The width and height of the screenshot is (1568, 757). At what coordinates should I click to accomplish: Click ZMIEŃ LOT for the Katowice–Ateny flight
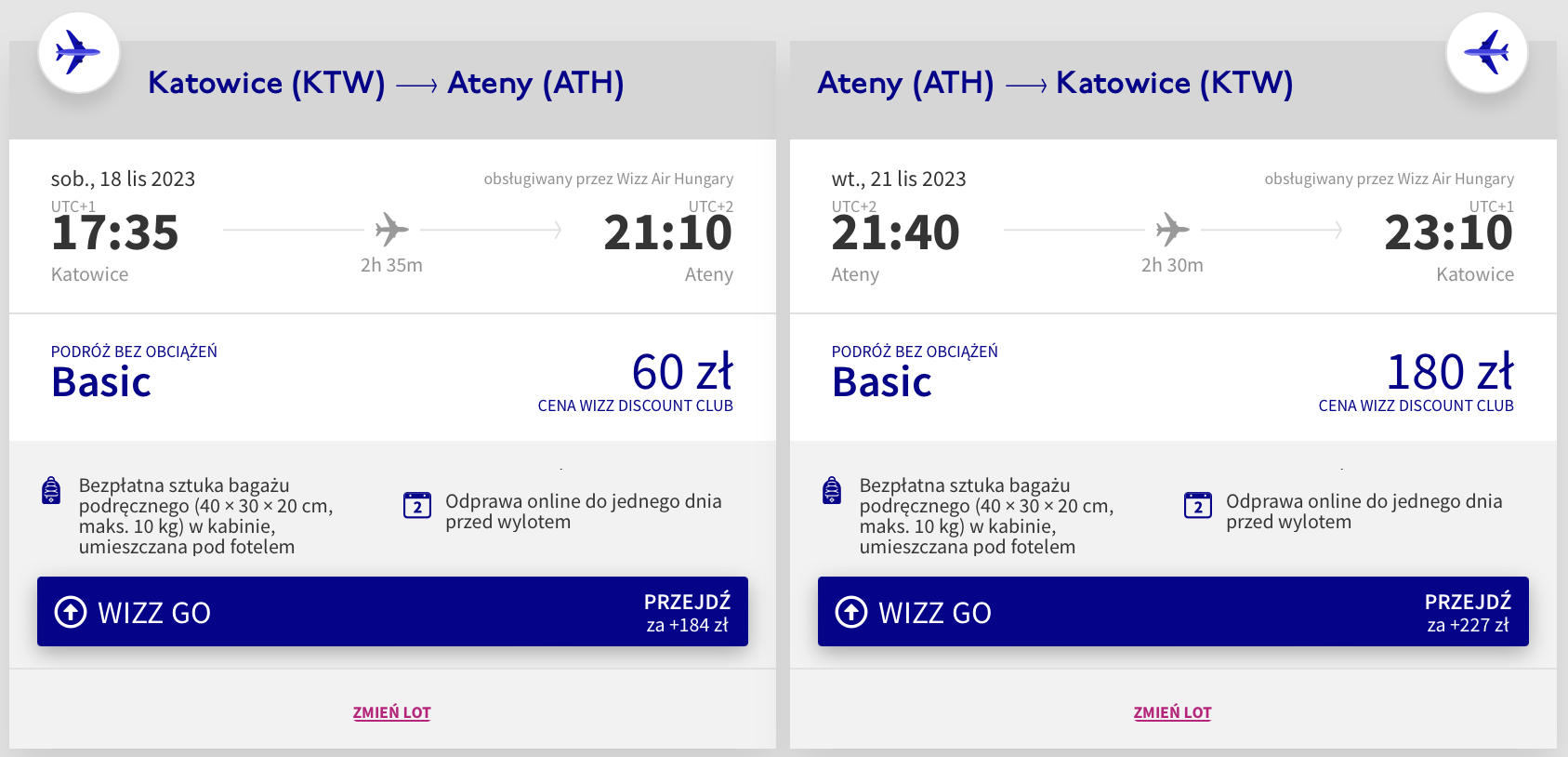click(x=391, y=712)
